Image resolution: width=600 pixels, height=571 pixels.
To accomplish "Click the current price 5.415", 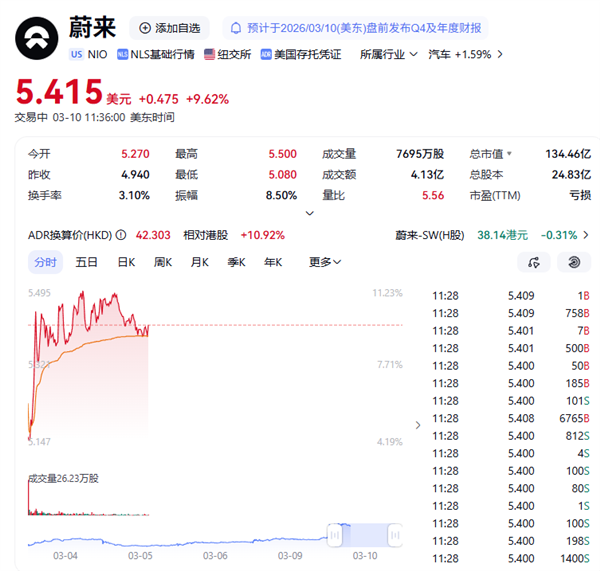I will tap(59, 92).
